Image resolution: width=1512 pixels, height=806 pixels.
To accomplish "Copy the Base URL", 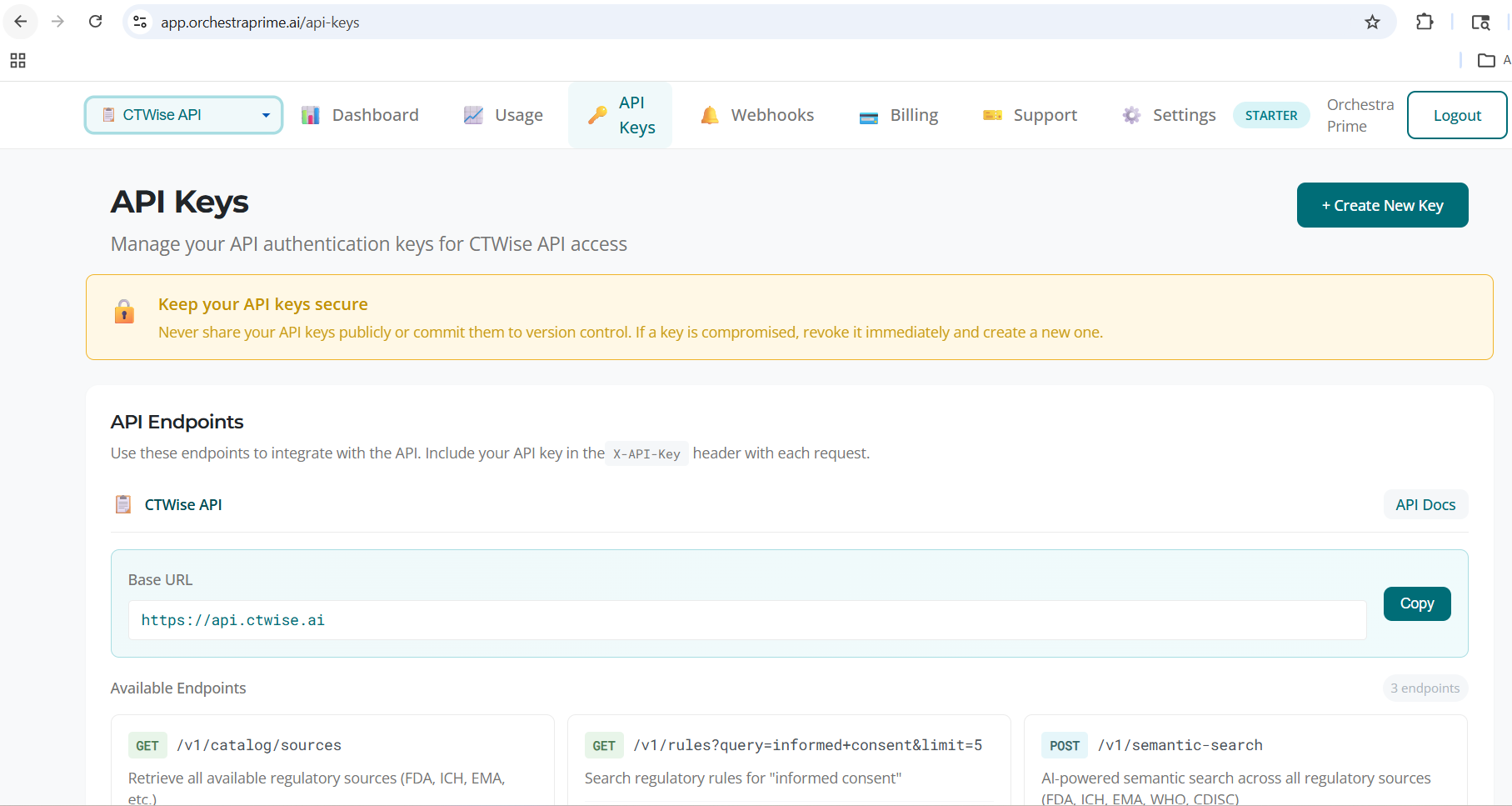I will (1416, 603).
